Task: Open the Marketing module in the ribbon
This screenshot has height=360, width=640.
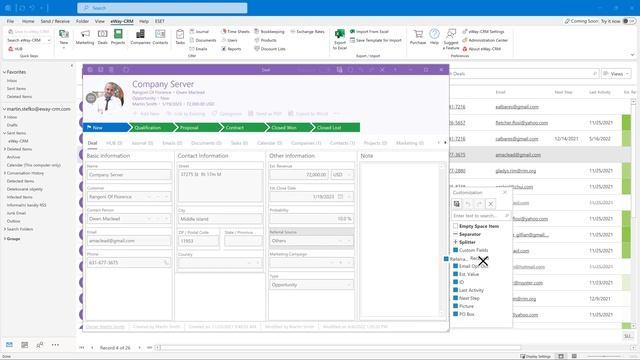Action: coord(85,37)
